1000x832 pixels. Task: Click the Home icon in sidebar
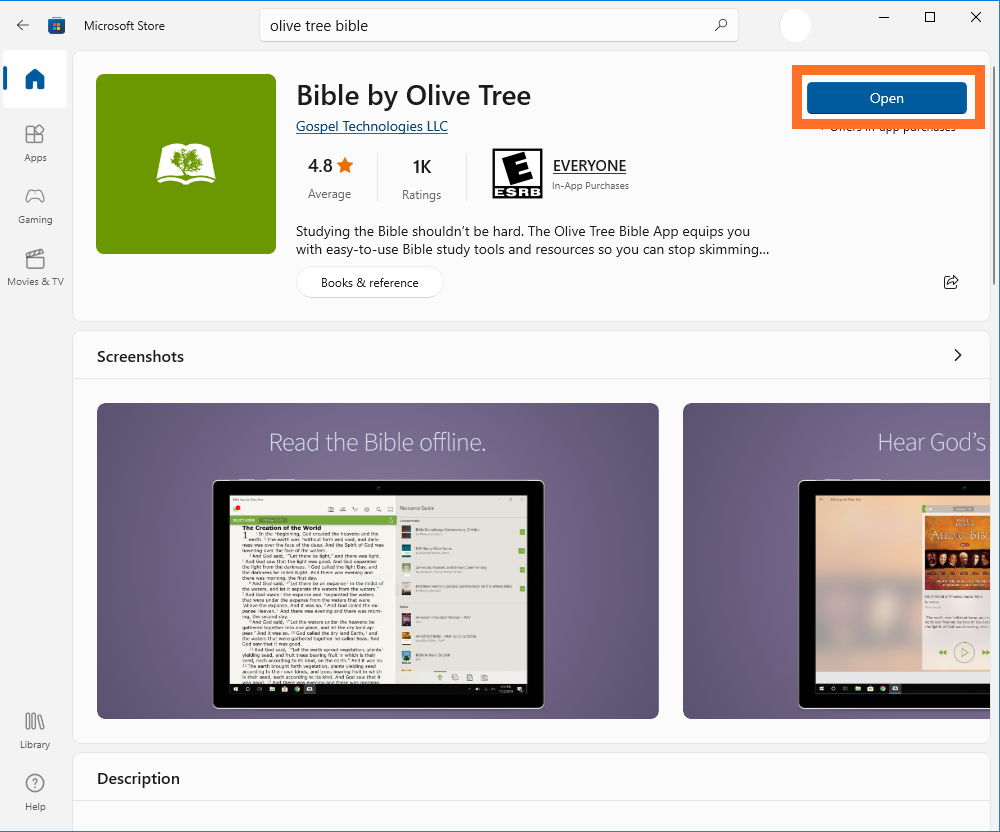(35, 80)
